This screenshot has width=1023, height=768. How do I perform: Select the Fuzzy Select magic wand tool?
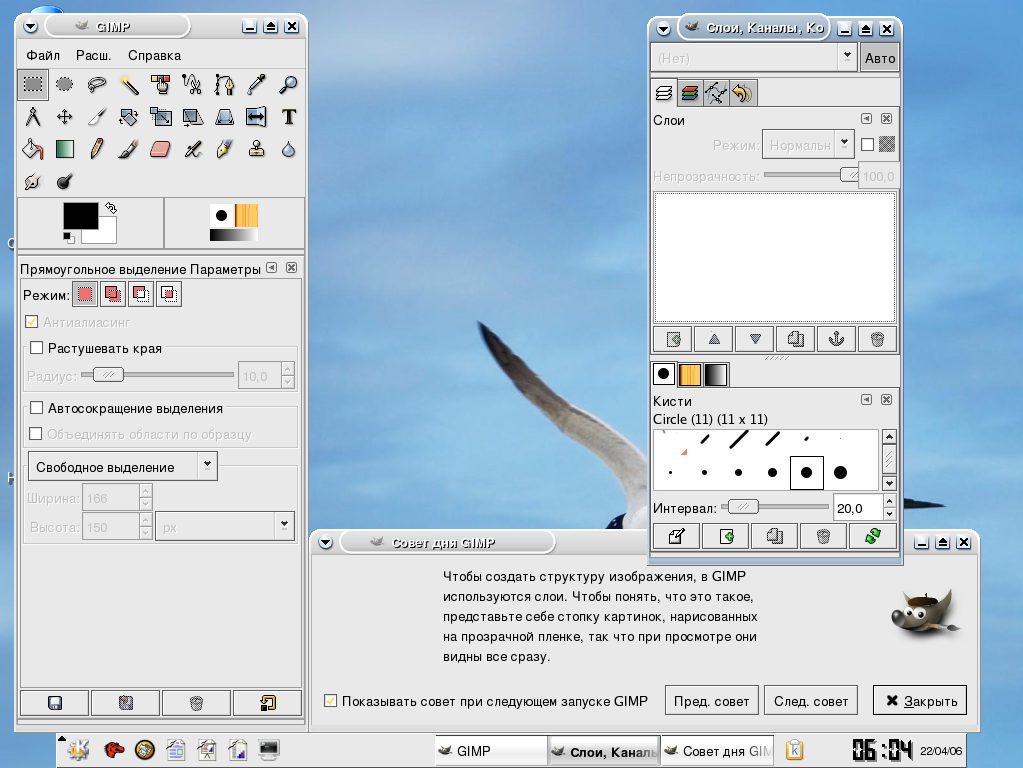point(129,84)
